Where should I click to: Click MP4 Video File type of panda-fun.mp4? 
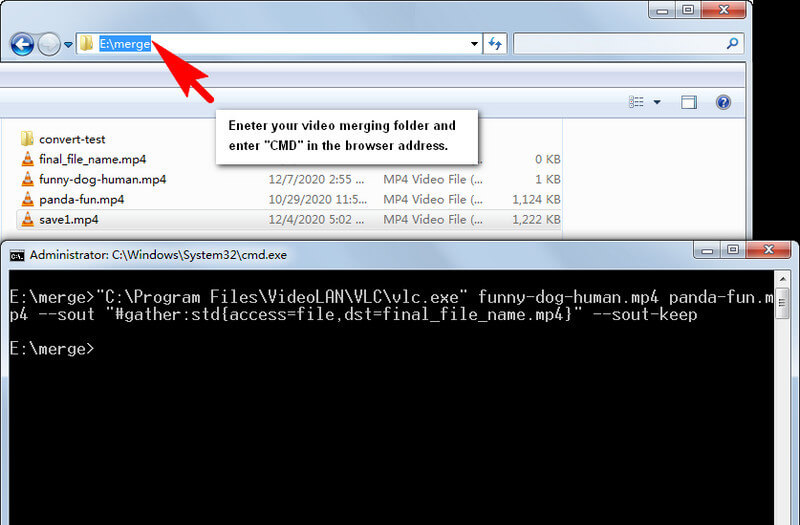[x=433, y=199]
